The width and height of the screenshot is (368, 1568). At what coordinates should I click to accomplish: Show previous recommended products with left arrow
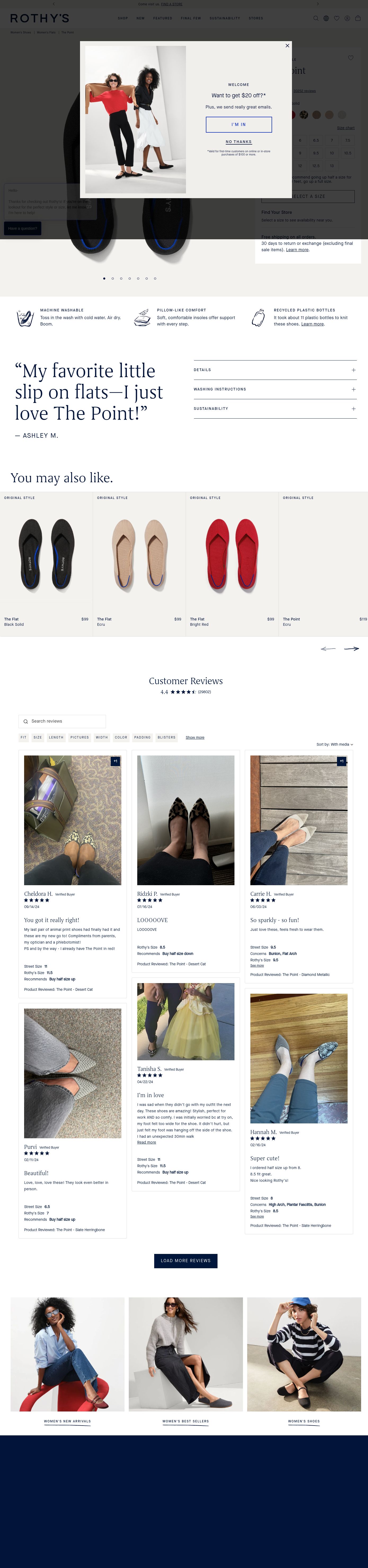click(328, 648)
